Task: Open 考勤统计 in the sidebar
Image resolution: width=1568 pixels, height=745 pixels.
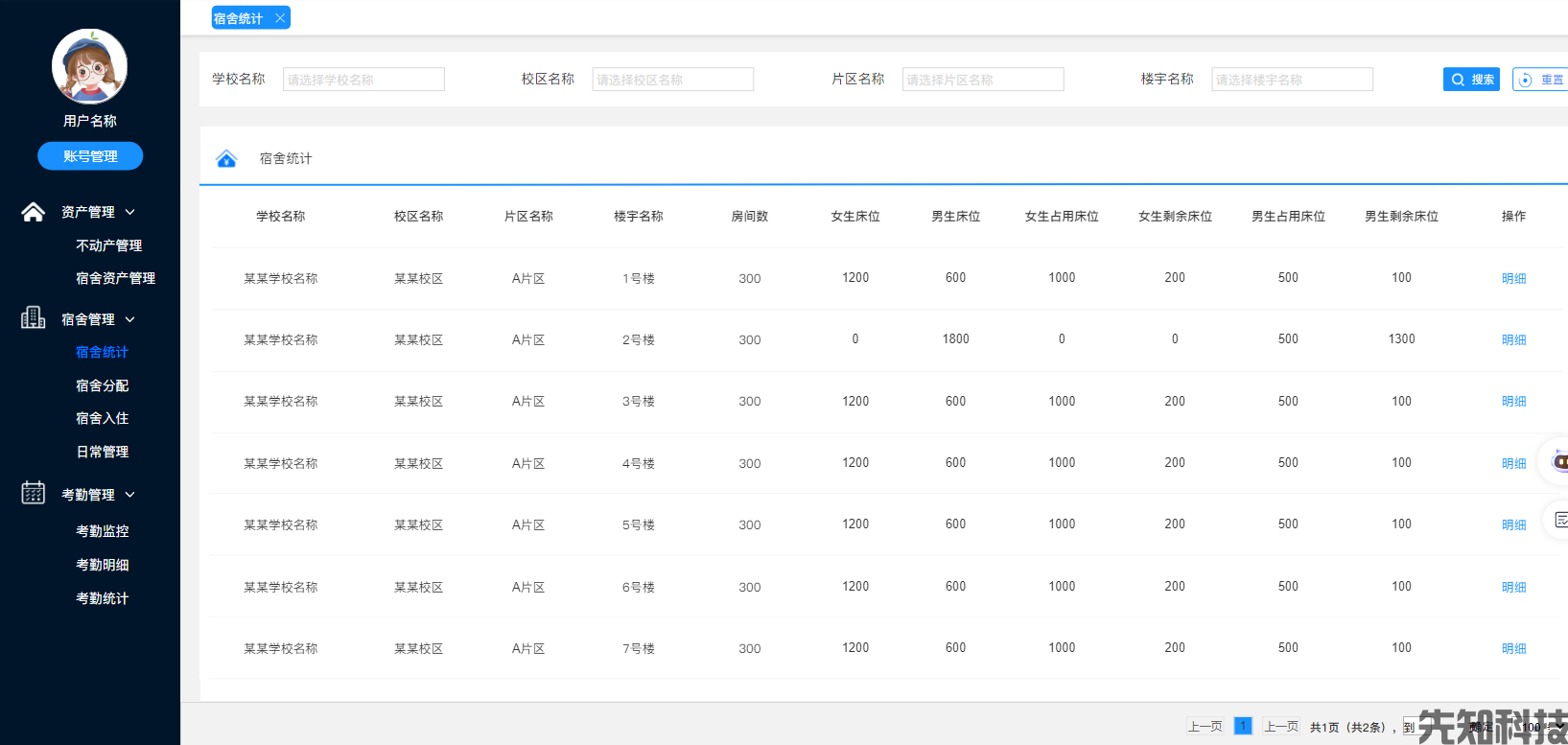Action: pyautogui.click(x=103, y=598)
